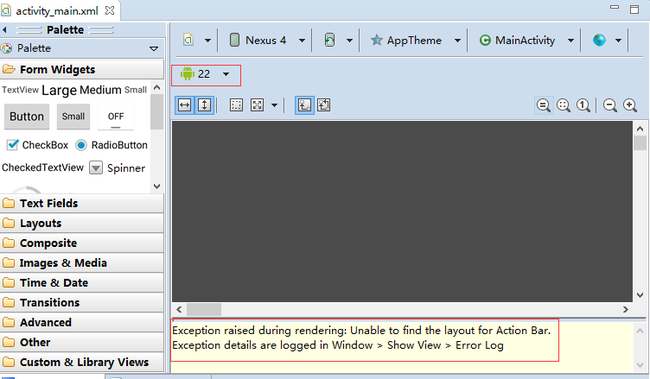Minimize the editor panel
The image size is (650, 379).
click(x=615, y=7)
